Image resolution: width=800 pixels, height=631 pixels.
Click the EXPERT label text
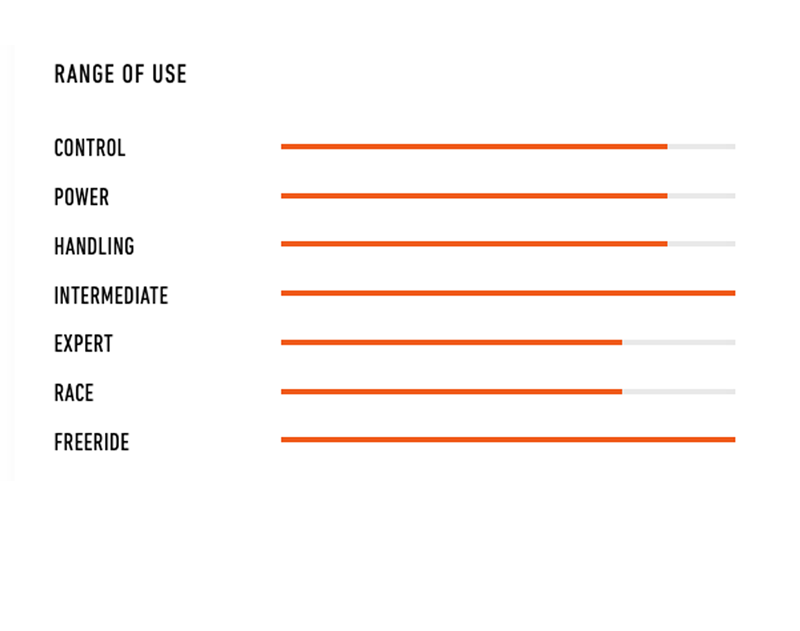(x=84, y=344)
